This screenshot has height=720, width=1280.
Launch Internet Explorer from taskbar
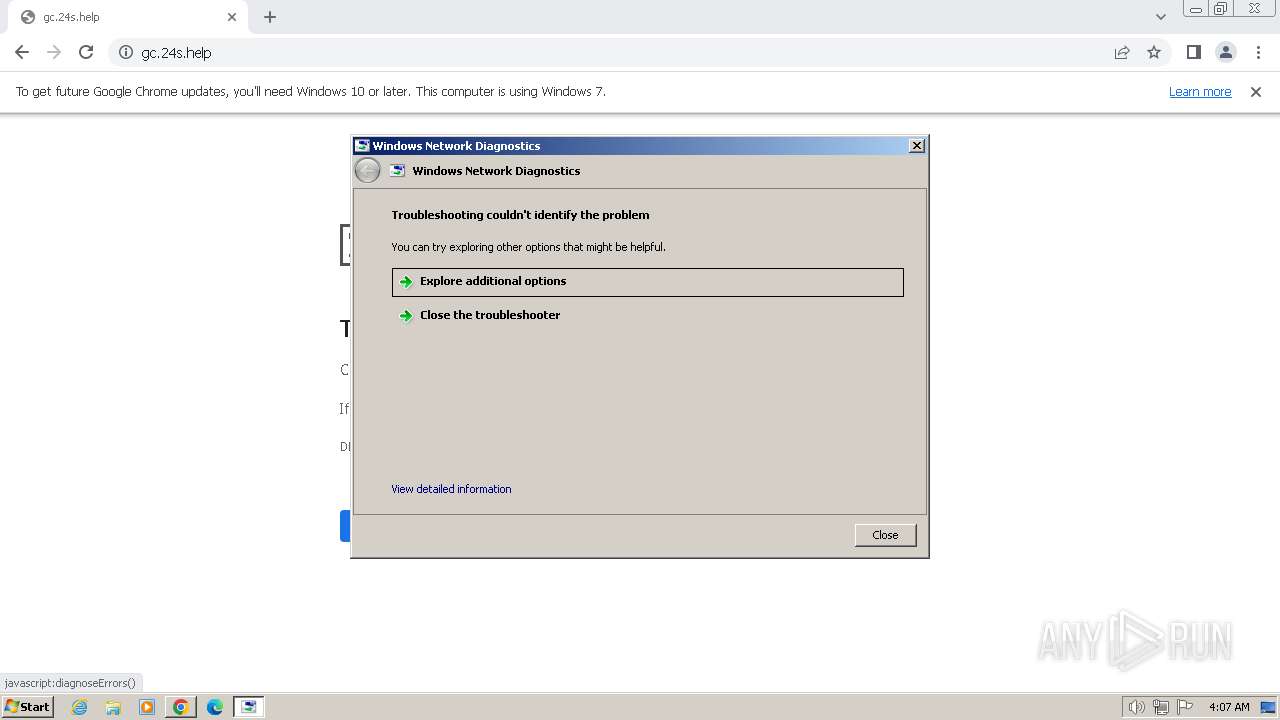[x=79, y=707]
